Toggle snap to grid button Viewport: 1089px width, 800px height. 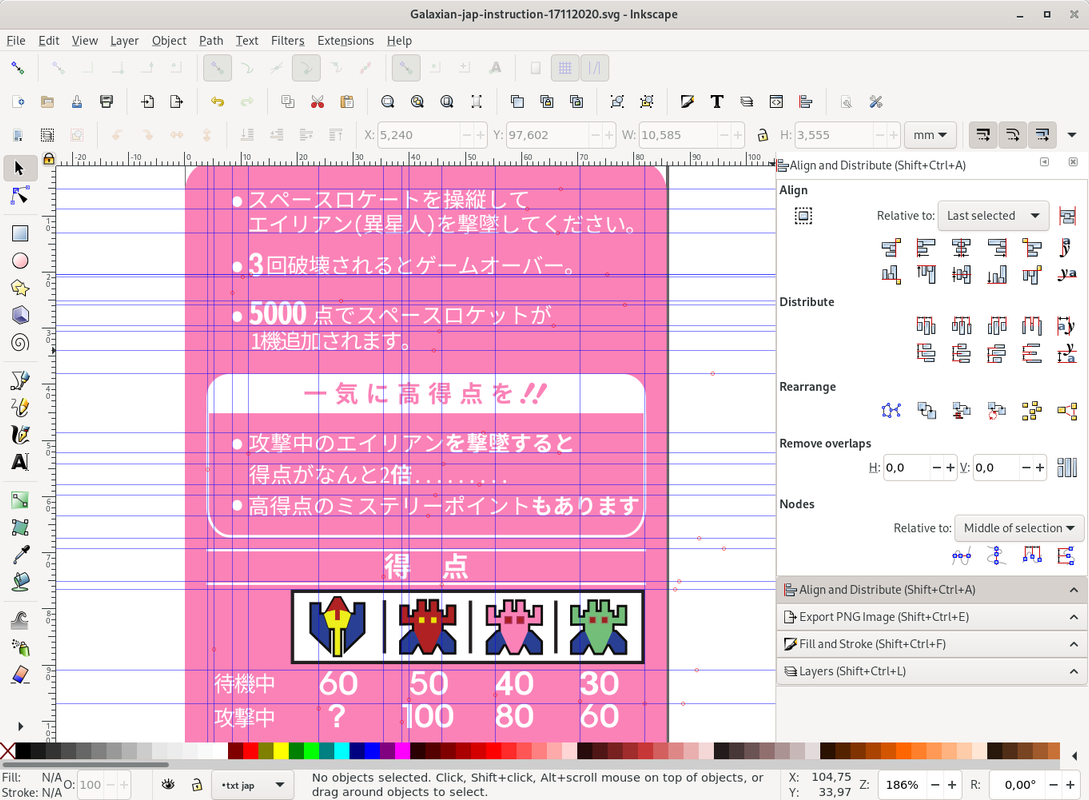coord(565,68)
